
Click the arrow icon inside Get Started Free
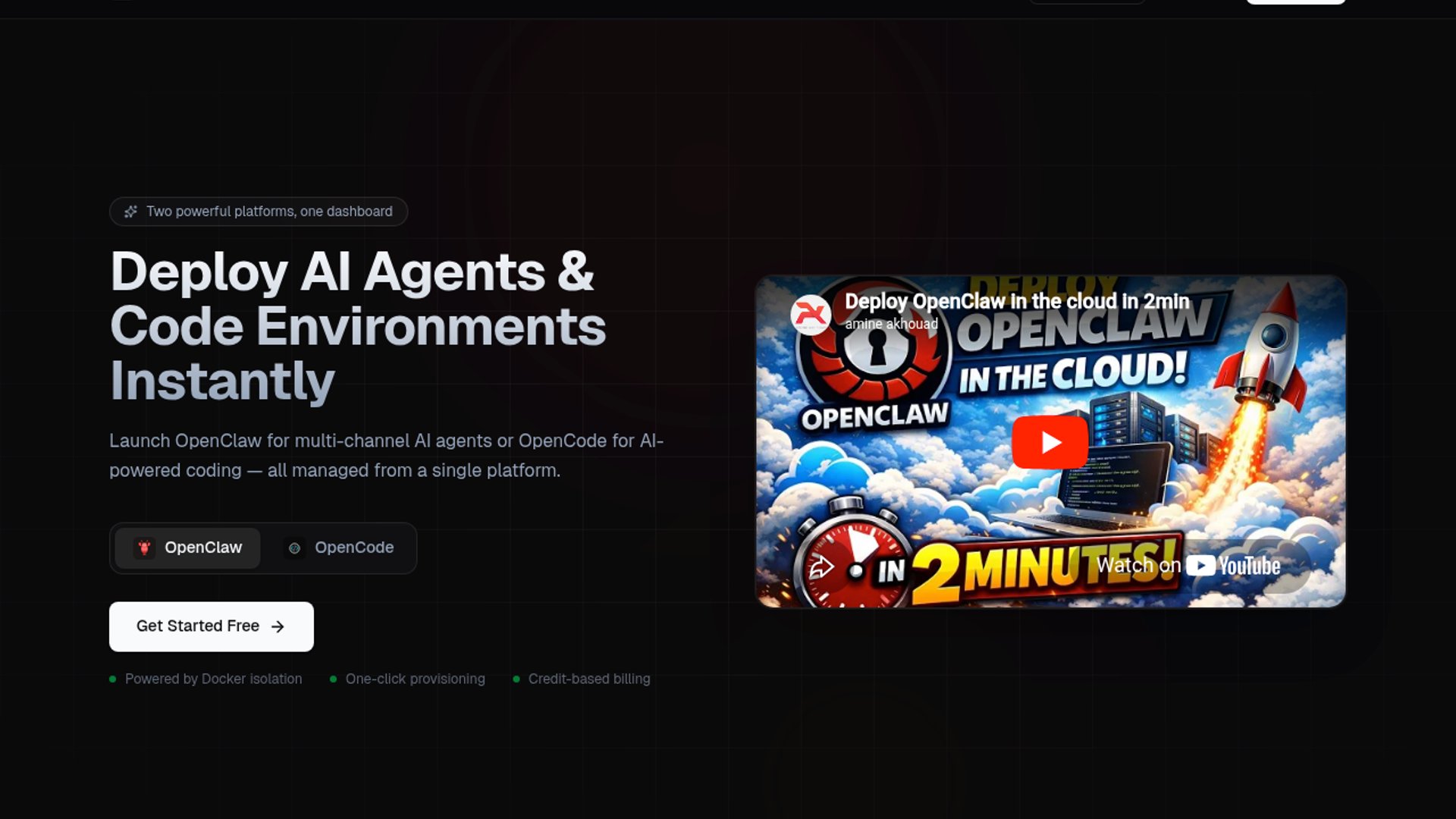point(278,626)
